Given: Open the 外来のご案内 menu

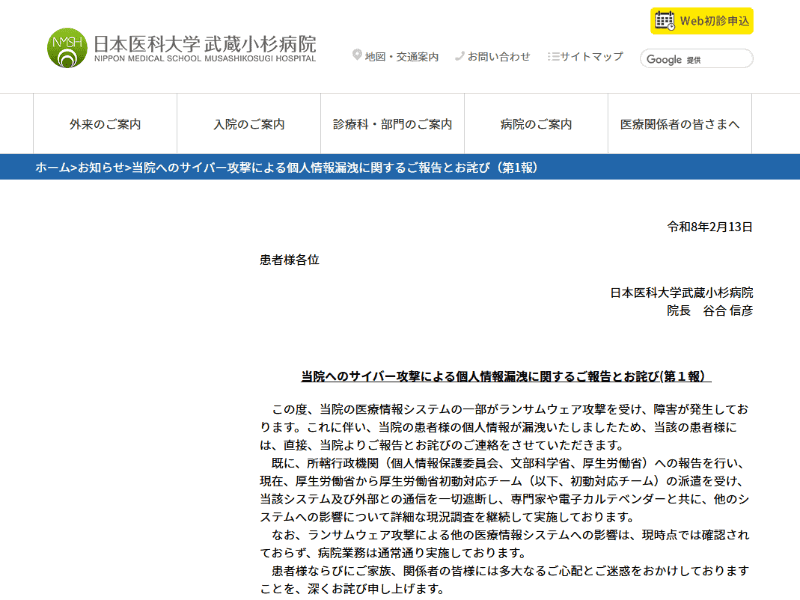Looking at the screenshot, I should [105, 124].
